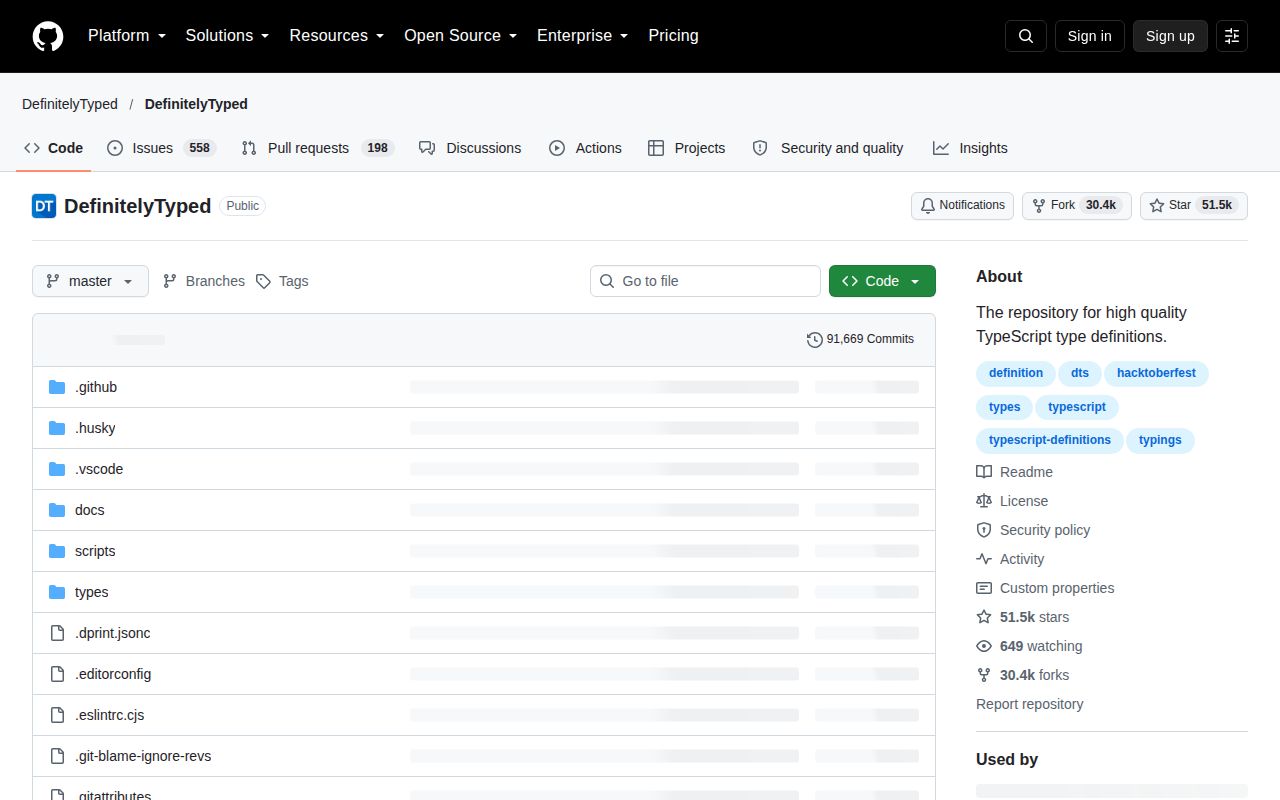The height and width of the screenshot is (800, 1280).
Task: Open the scripts folder
Action: pyautogui.click(x=95, y=551)
